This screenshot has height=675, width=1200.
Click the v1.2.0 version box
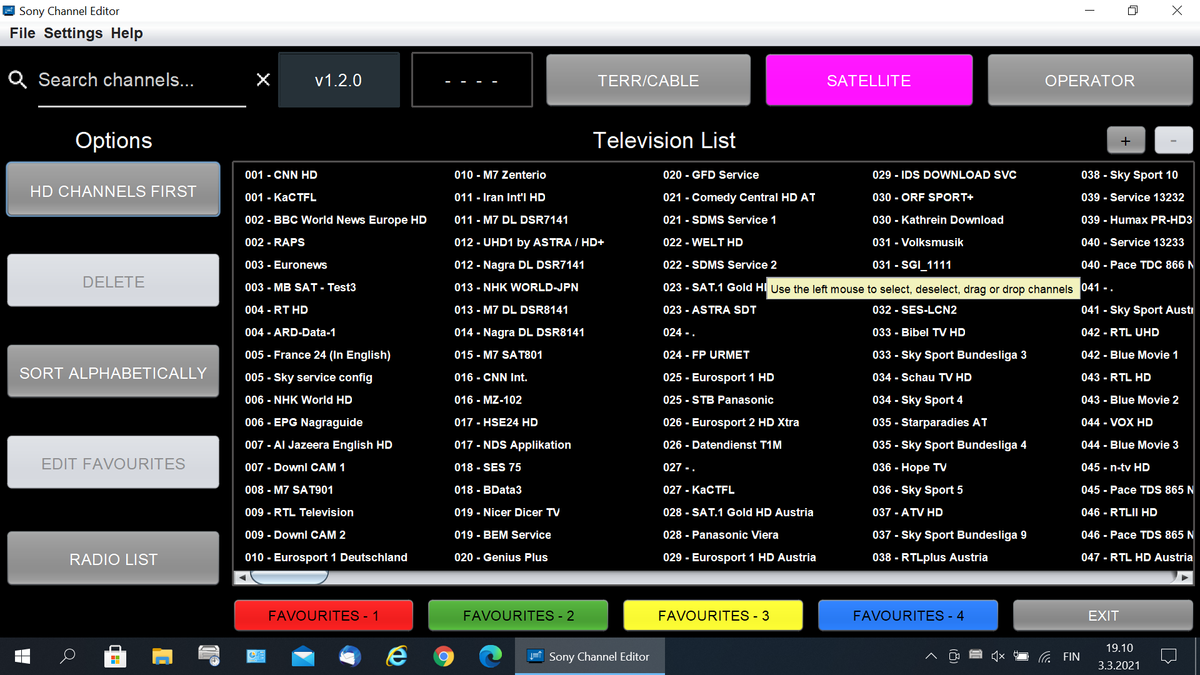point(338,80)
